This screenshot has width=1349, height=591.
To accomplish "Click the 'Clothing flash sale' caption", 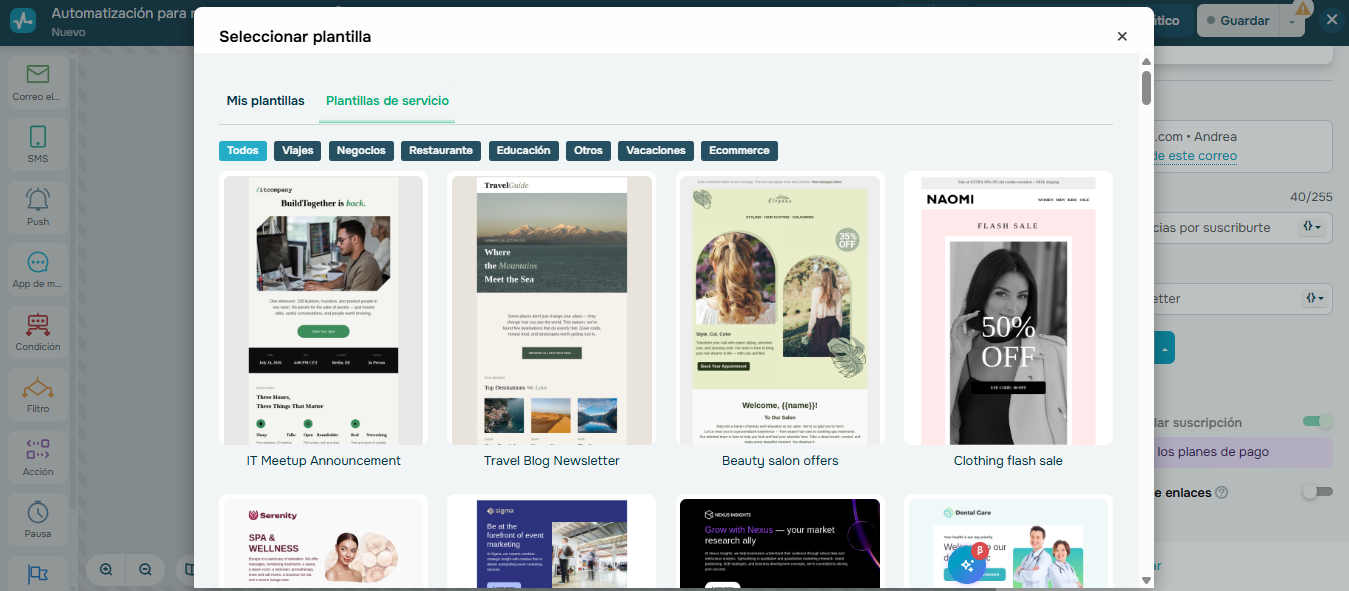I will (x=1008, y=461).
